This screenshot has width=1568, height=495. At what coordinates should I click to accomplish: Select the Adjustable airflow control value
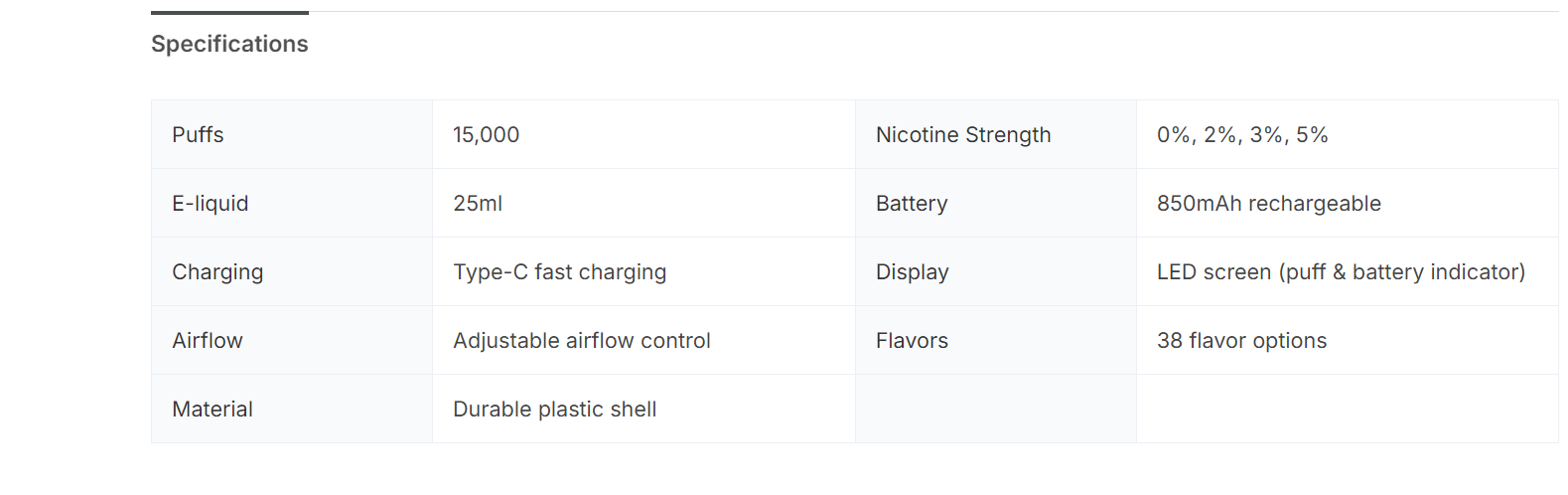tap(582, 341)
